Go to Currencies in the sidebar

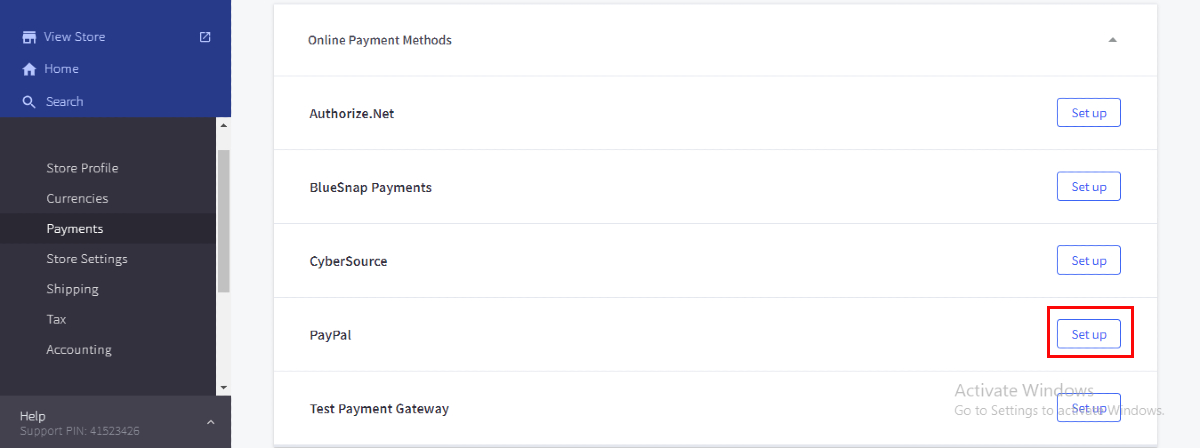tap(77, 198)
